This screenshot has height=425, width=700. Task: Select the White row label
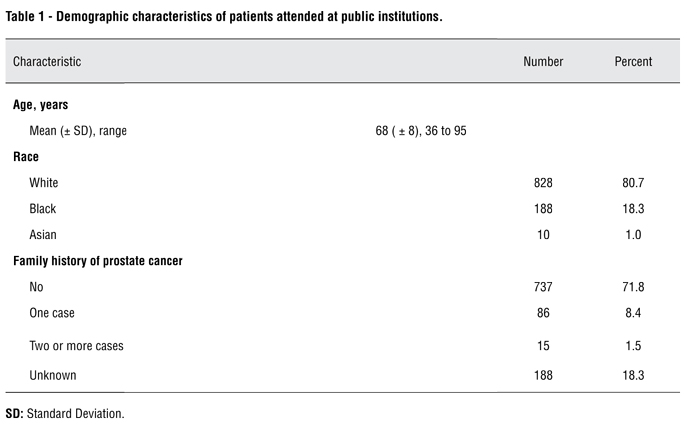(44, 183)
